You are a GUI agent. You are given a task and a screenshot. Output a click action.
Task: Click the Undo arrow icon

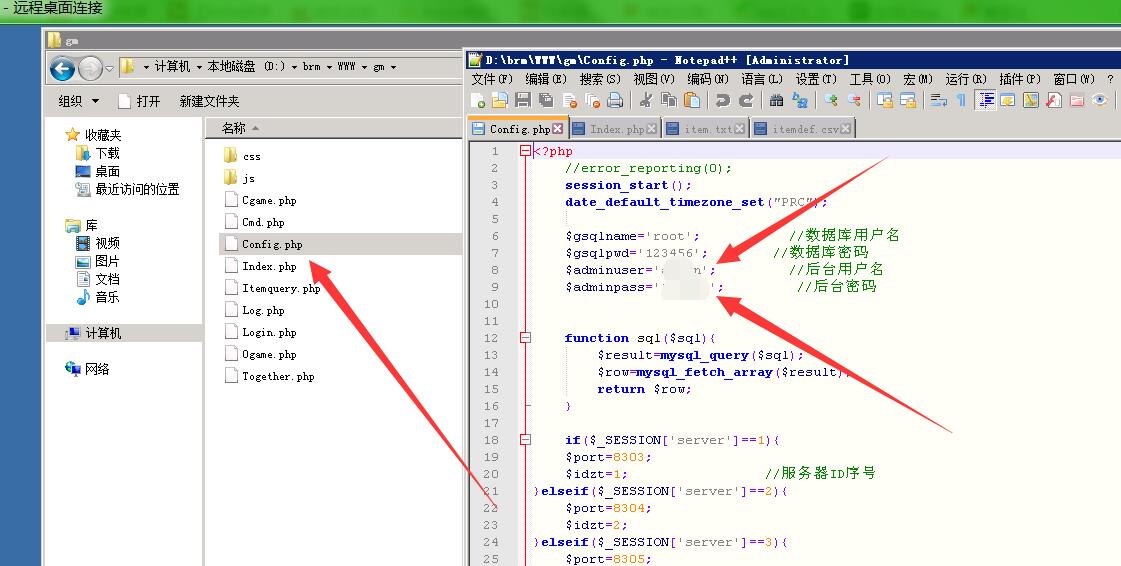(x=722, y=100)
